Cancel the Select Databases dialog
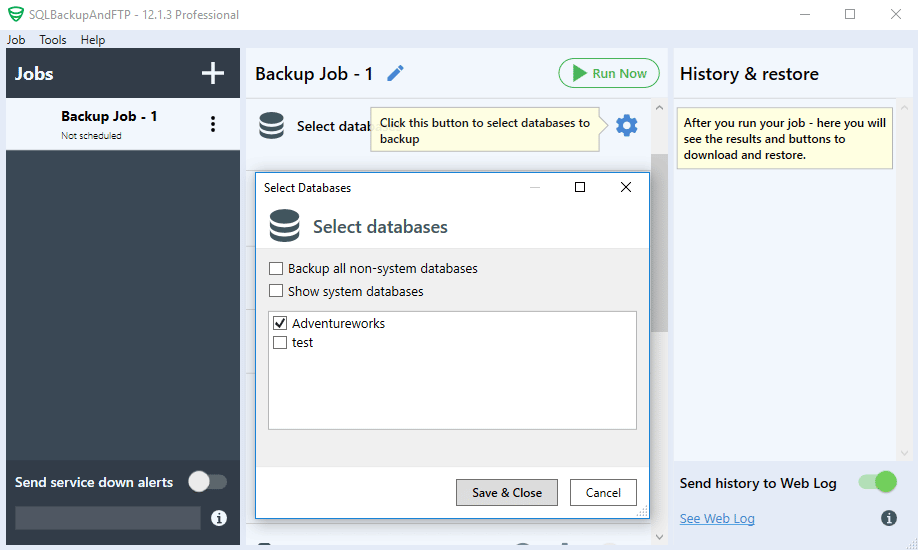Screen dimensions: 918x550 (603, 493)
